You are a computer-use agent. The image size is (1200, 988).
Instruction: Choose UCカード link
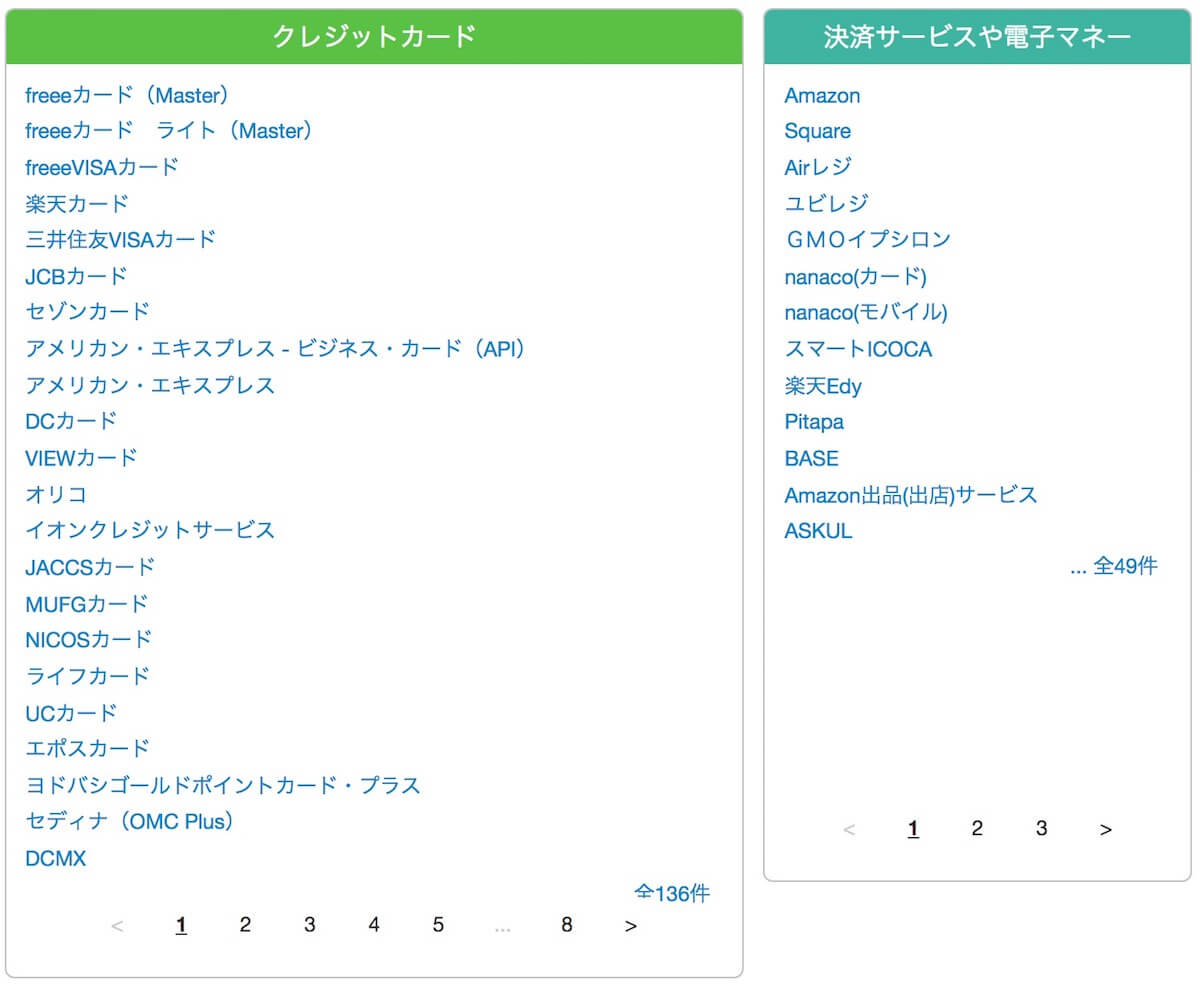click(71, 712)
